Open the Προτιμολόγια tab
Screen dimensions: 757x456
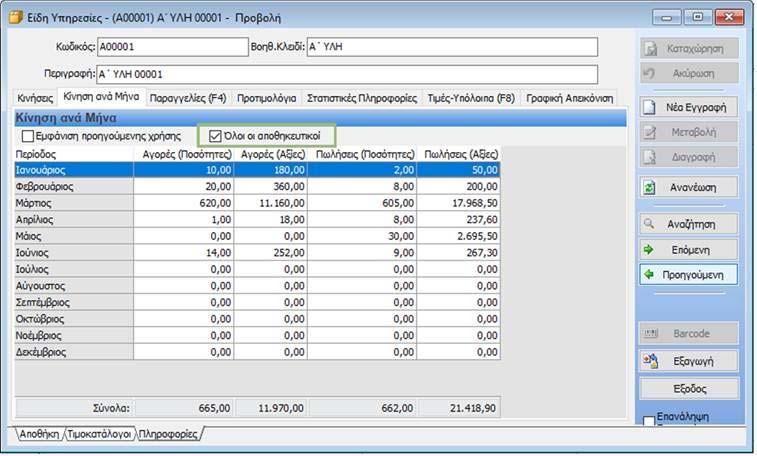point(266,98)
